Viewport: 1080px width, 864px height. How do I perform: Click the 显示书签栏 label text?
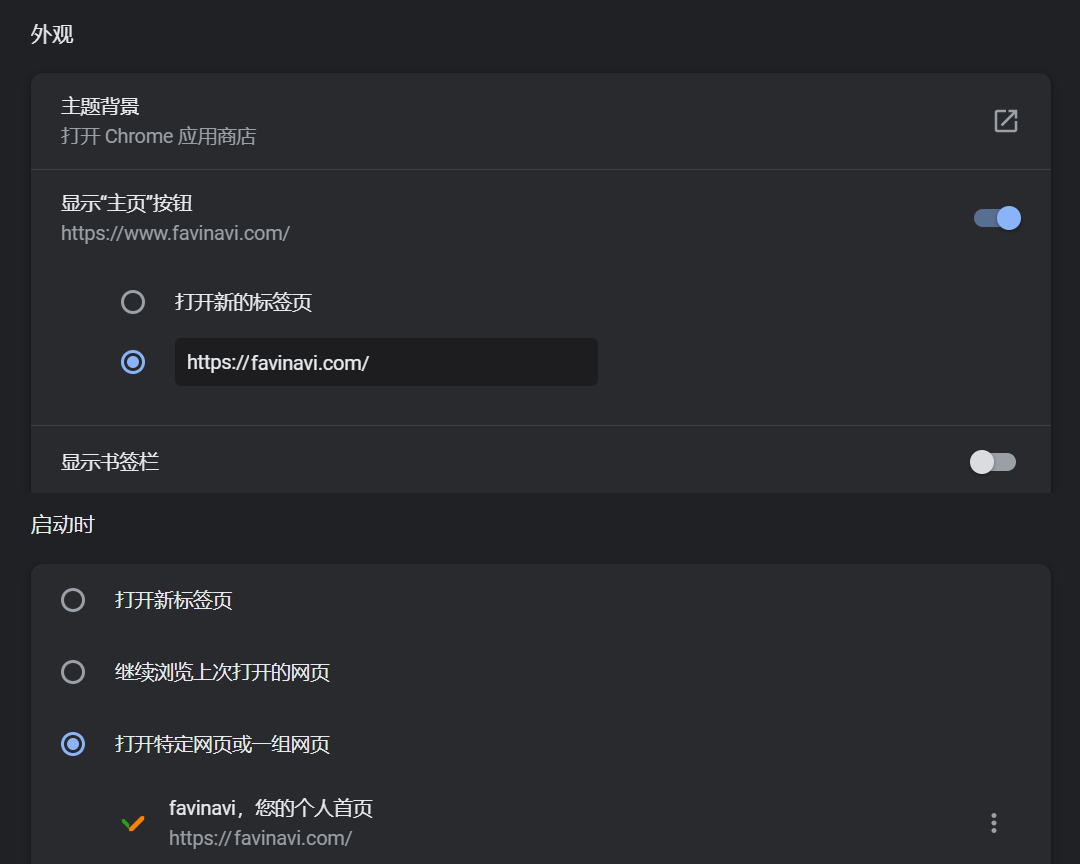(110, 462)
